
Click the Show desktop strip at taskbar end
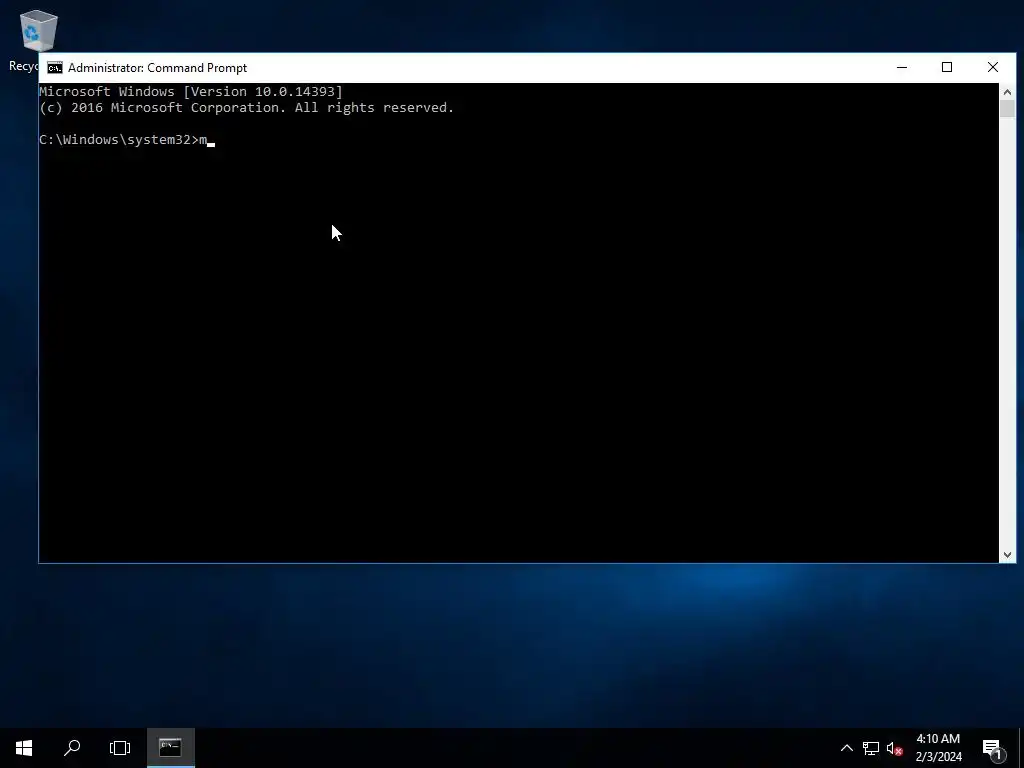pyautogui.click(x=1021, y=748)
